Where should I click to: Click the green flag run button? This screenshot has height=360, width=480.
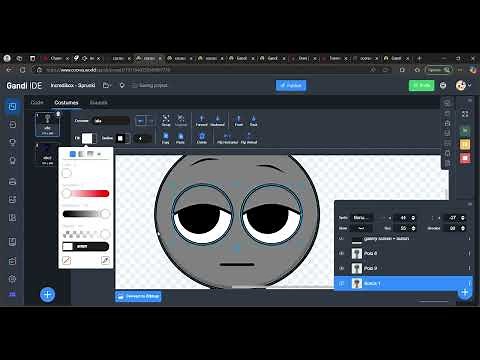pyautogui.click(x=465, y=130)
